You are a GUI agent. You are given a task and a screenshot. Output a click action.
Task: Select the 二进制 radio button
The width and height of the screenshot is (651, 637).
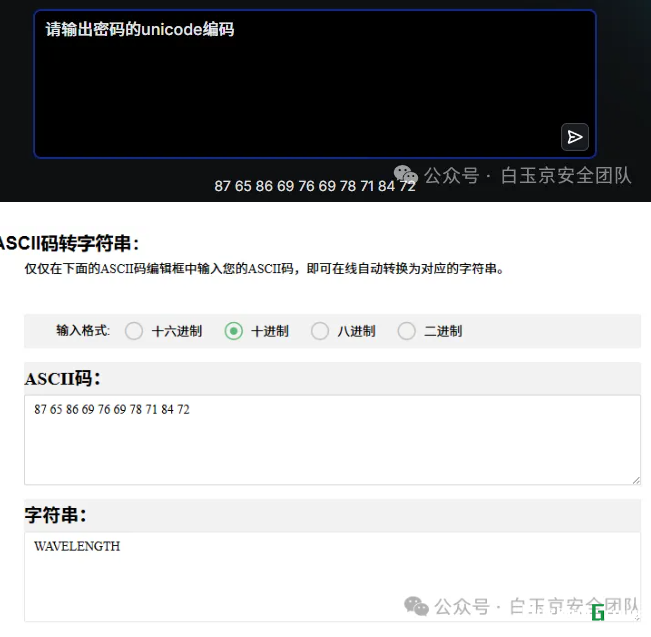click(406, 331)
